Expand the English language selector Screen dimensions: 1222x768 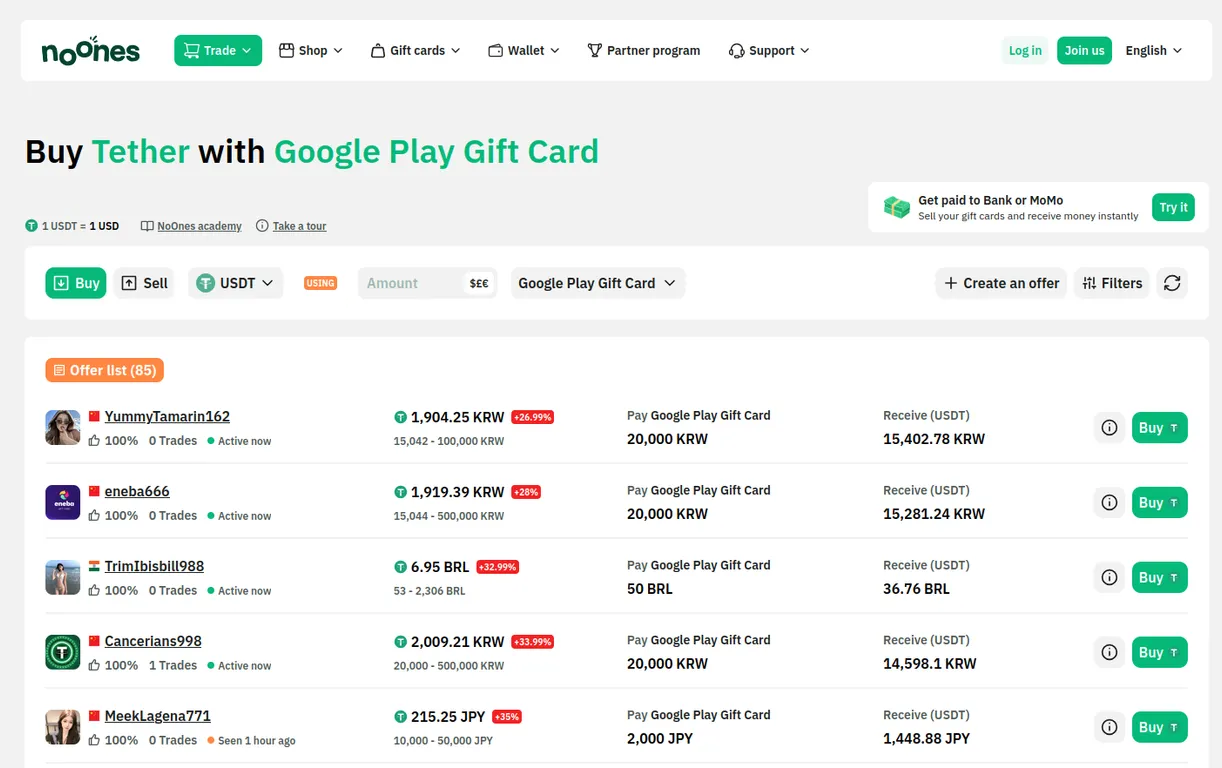tap(1153, 51)
